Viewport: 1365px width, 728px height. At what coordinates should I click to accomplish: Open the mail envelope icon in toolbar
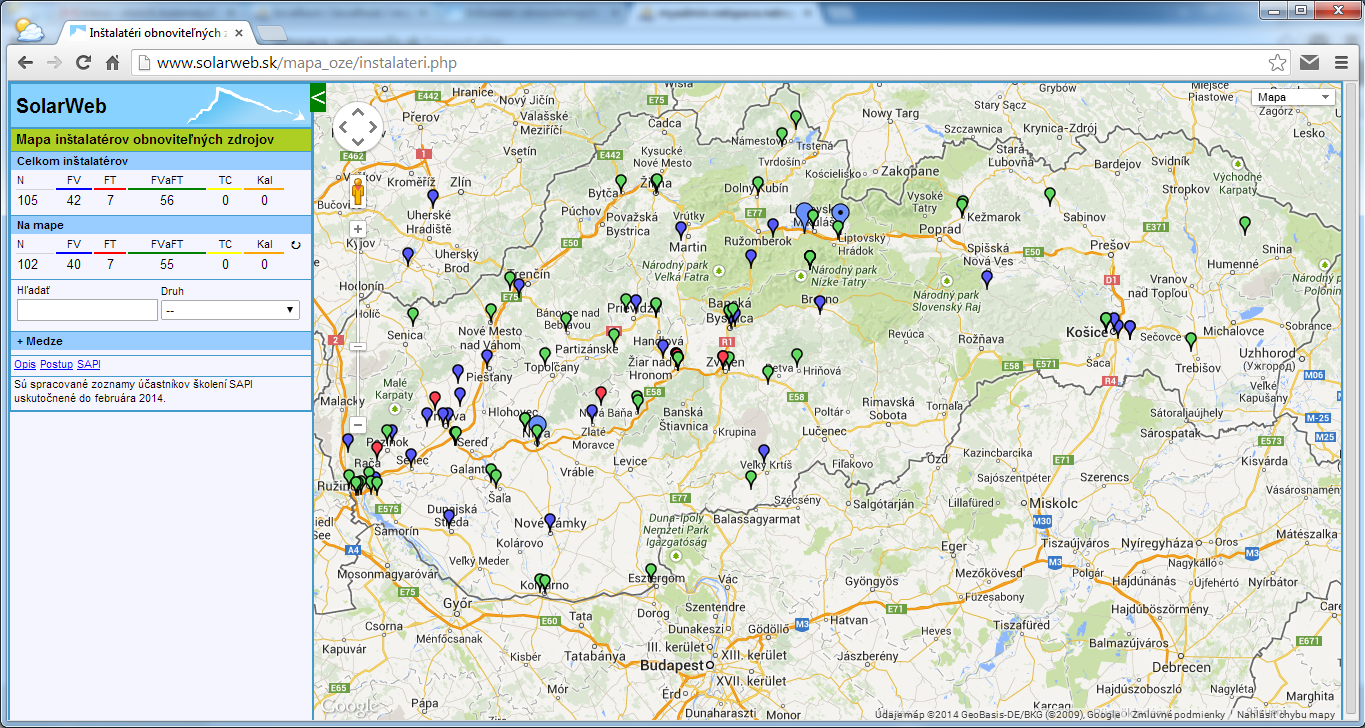1310,62
